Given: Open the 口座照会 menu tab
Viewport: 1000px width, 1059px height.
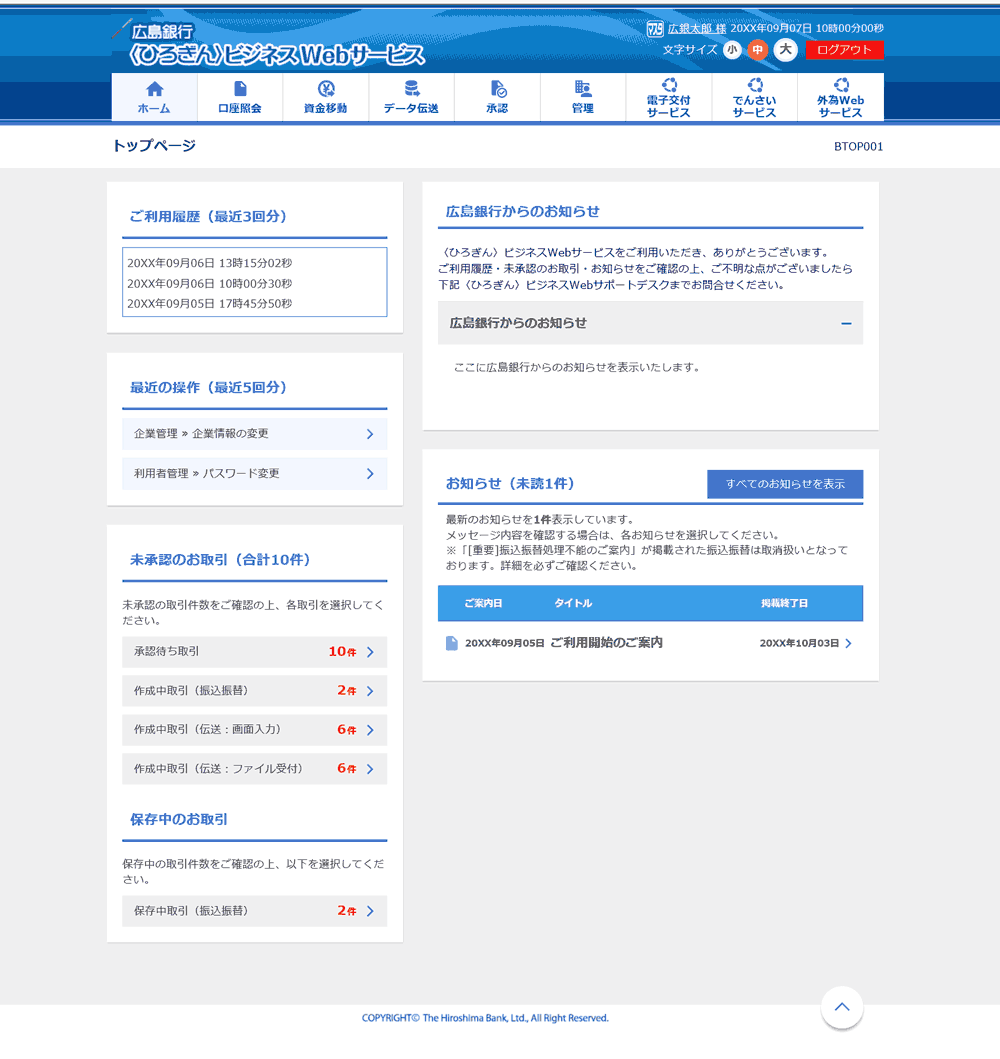Looking at the screenshot, I should [x=240, y=97].
